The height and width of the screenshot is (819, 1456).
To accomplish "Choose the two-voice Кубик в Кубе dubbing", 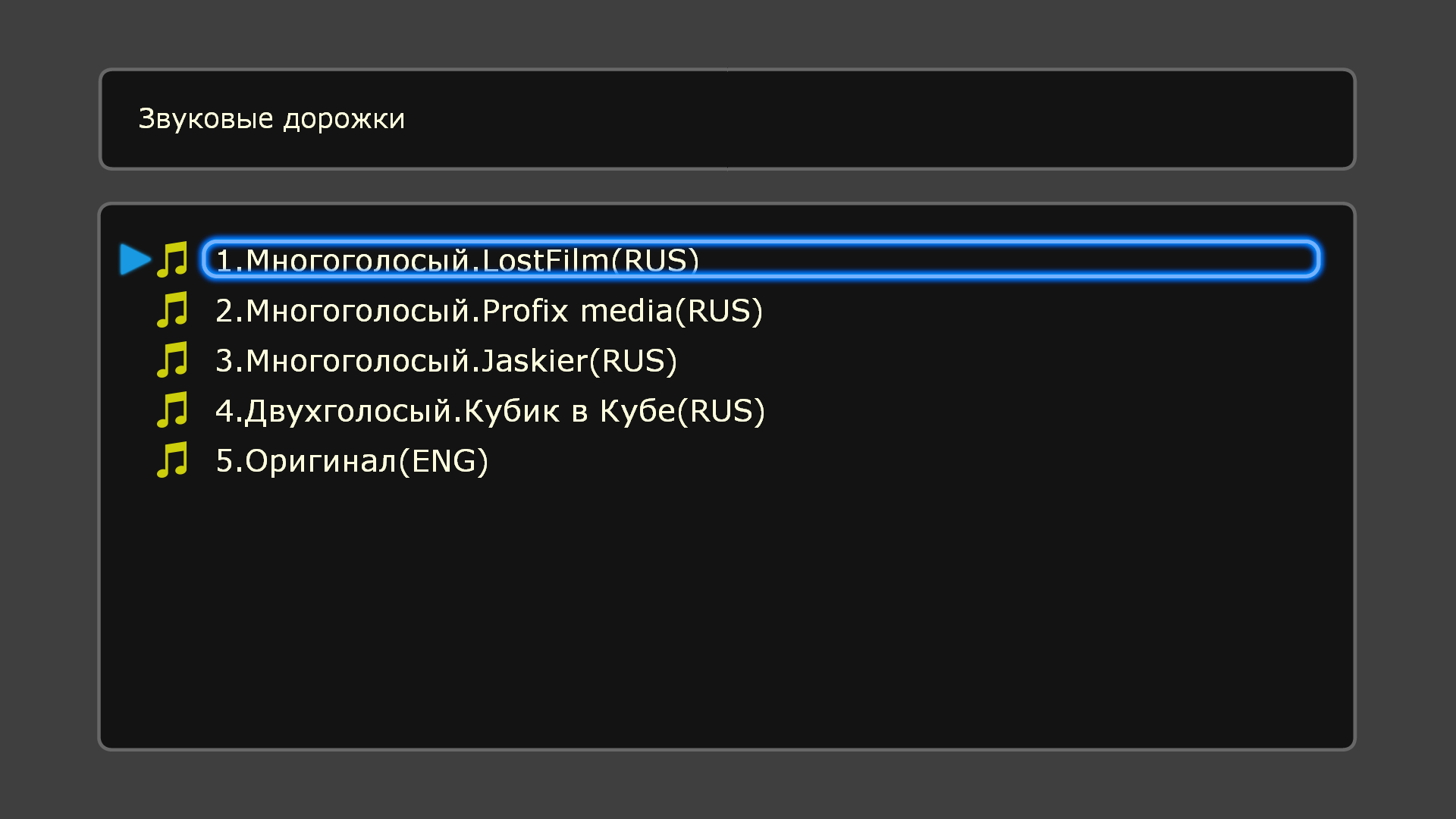I will coord(490,411).
